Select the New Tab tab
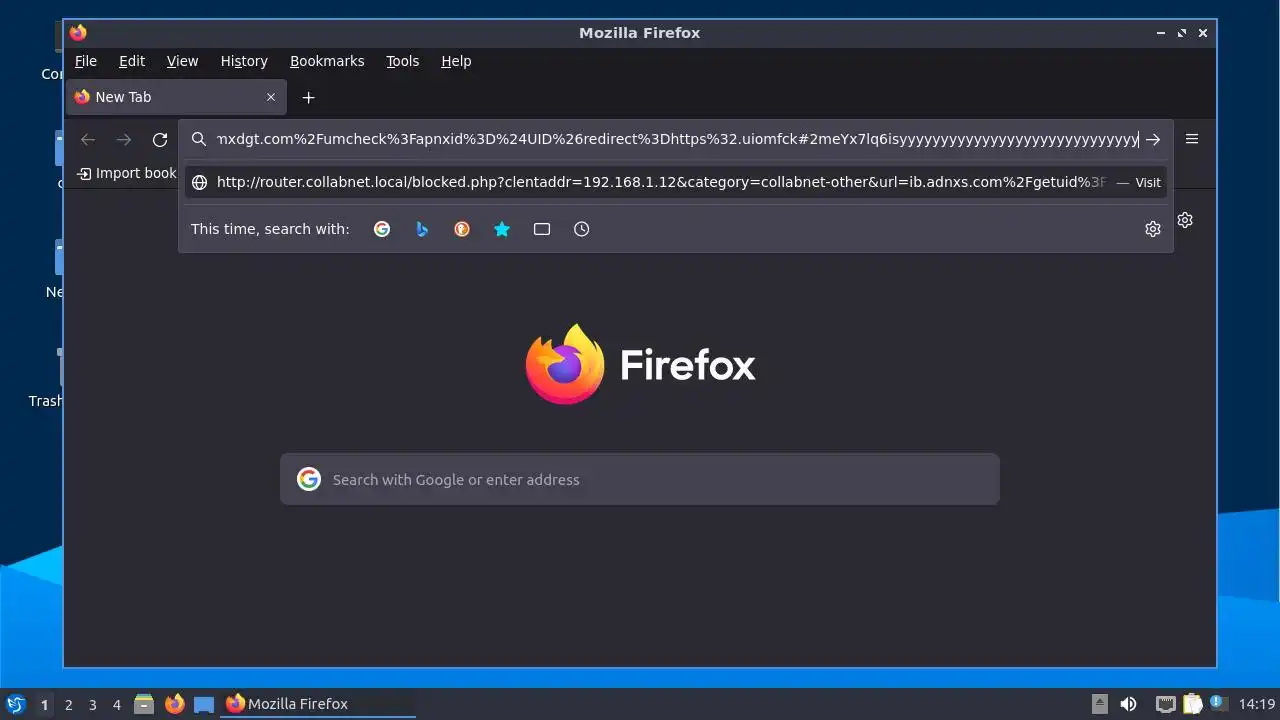This screenshot has height=720, width=1280. pos(176,97)
